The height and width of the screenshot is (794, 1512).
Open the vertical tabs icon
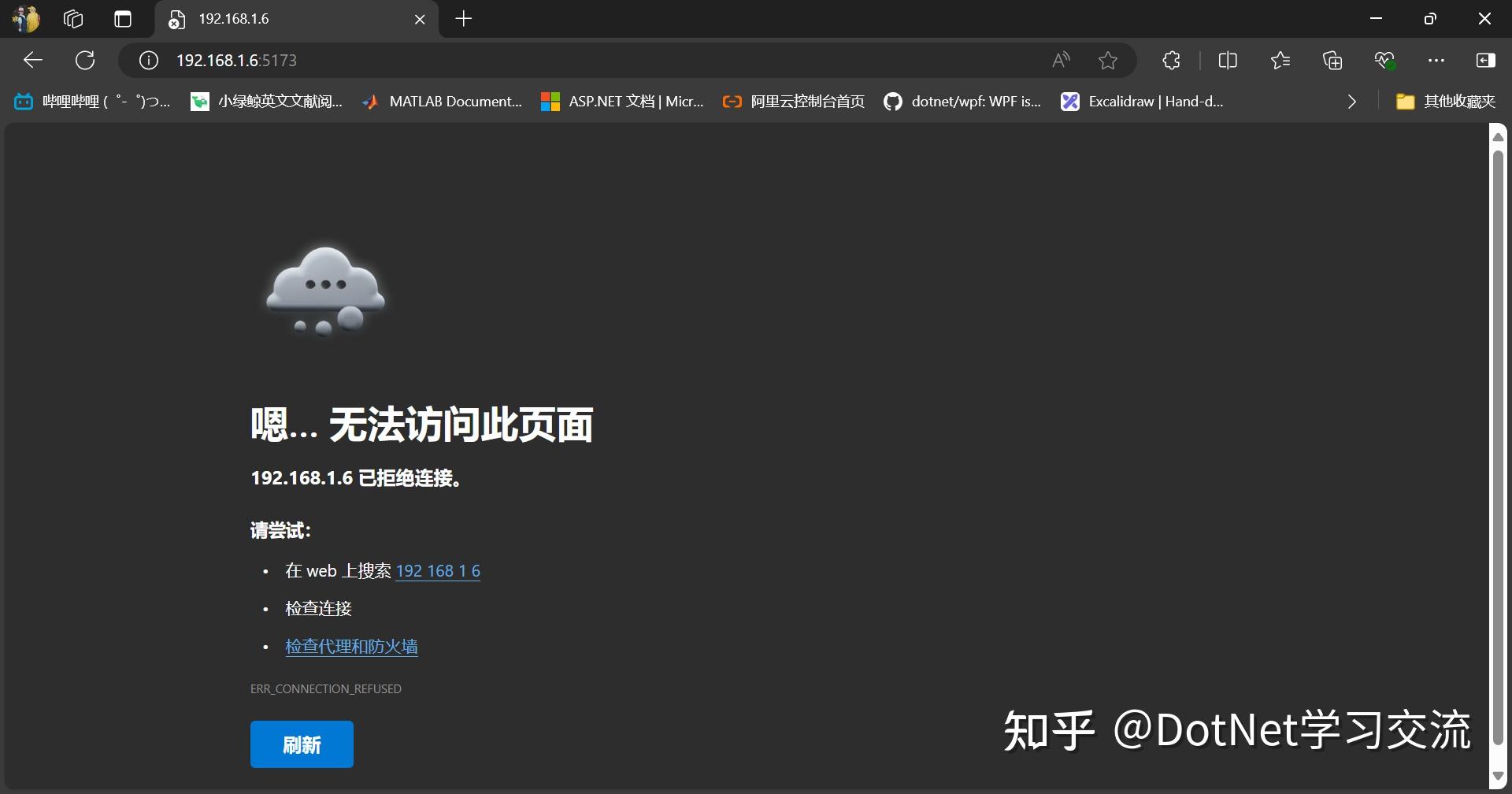coord(123,19)
